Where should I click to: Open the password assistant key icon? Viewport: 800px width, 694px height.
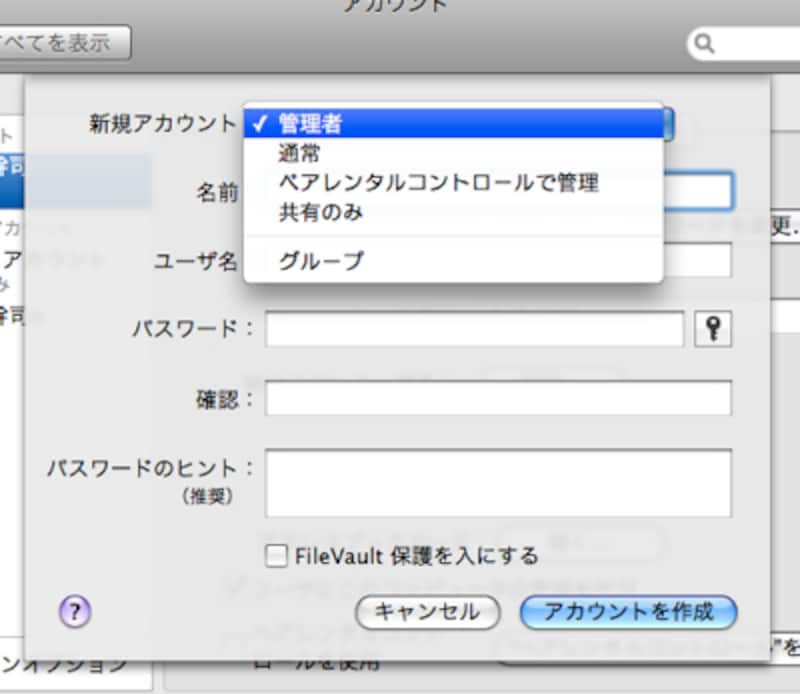713,328
